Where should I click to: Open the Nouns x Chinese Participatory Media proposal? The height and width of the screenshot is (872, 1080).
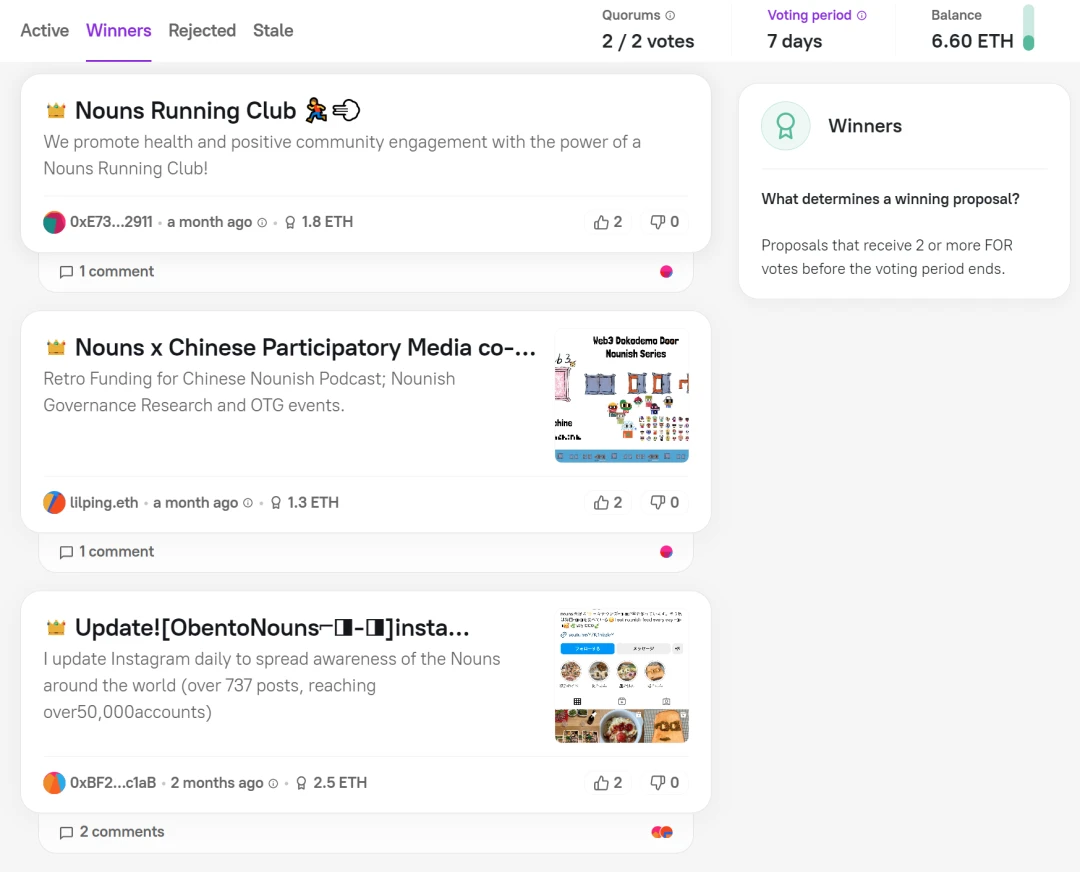pyautogui.click(x=305, y=348)
